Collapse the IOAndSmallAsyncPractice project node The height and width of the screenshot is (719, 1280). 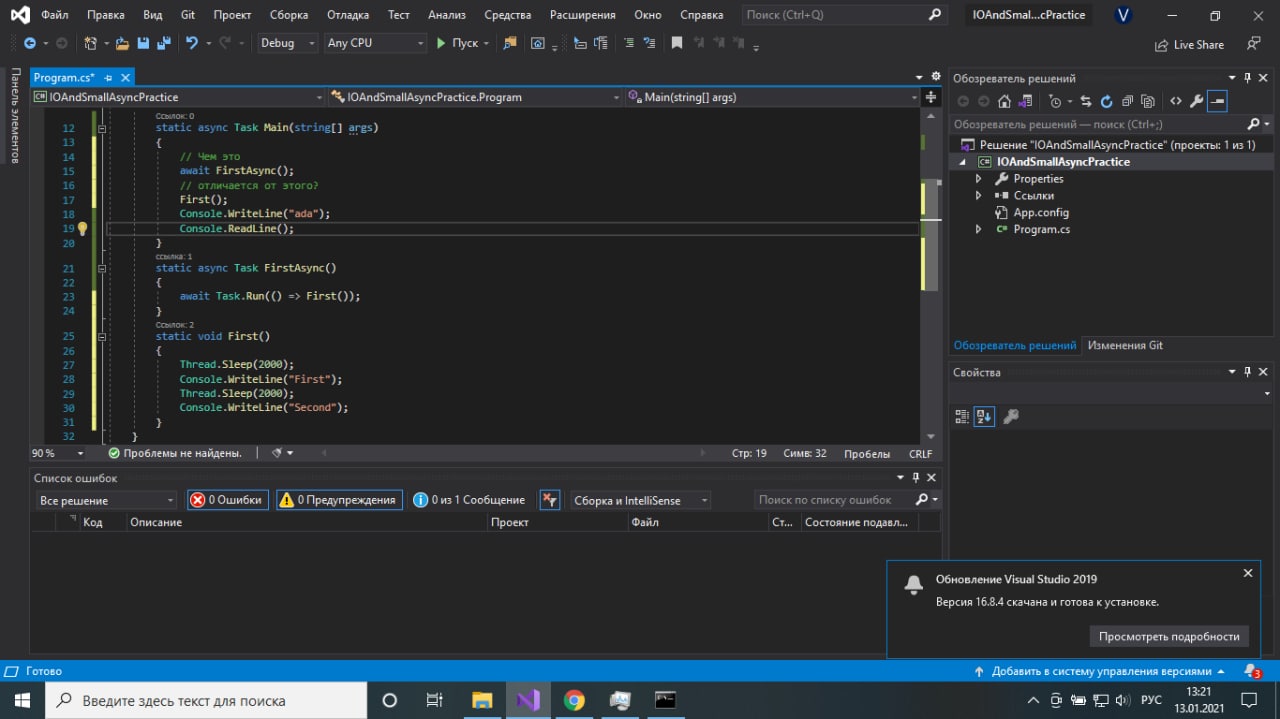click(x=963, y=162)
